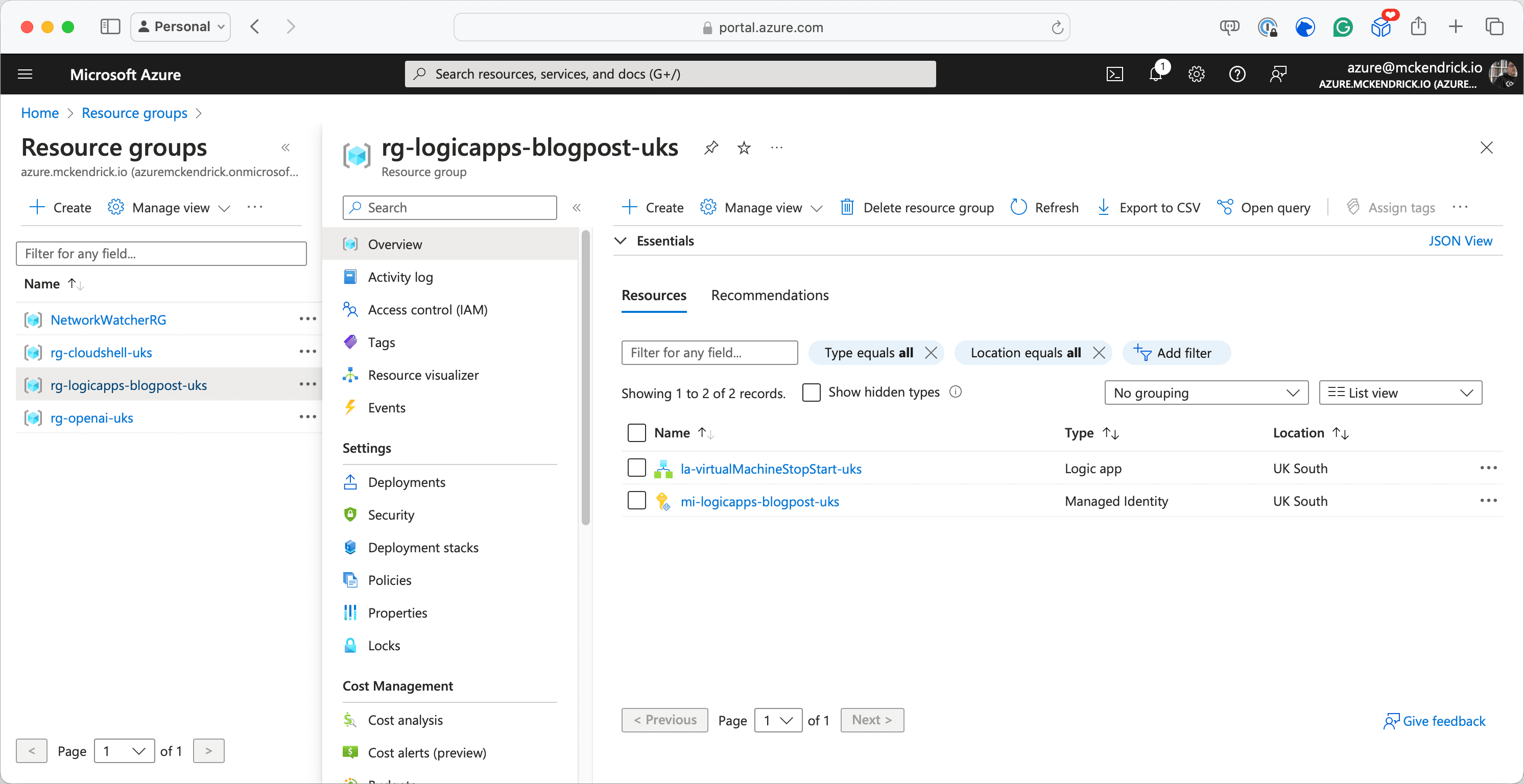
Task: Open the JSON View link
Action: click(x=1460, y=240)
